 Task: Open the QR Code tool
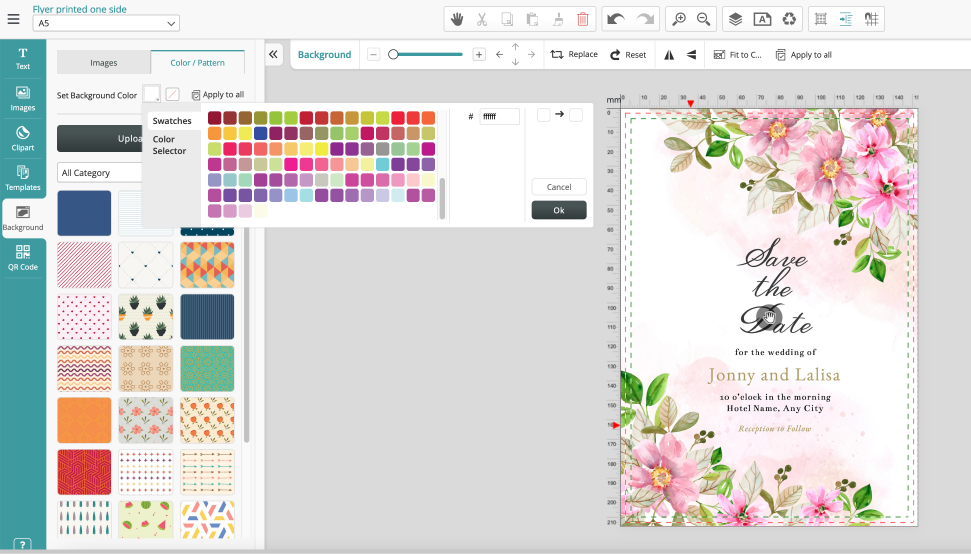tap(22, 258)
